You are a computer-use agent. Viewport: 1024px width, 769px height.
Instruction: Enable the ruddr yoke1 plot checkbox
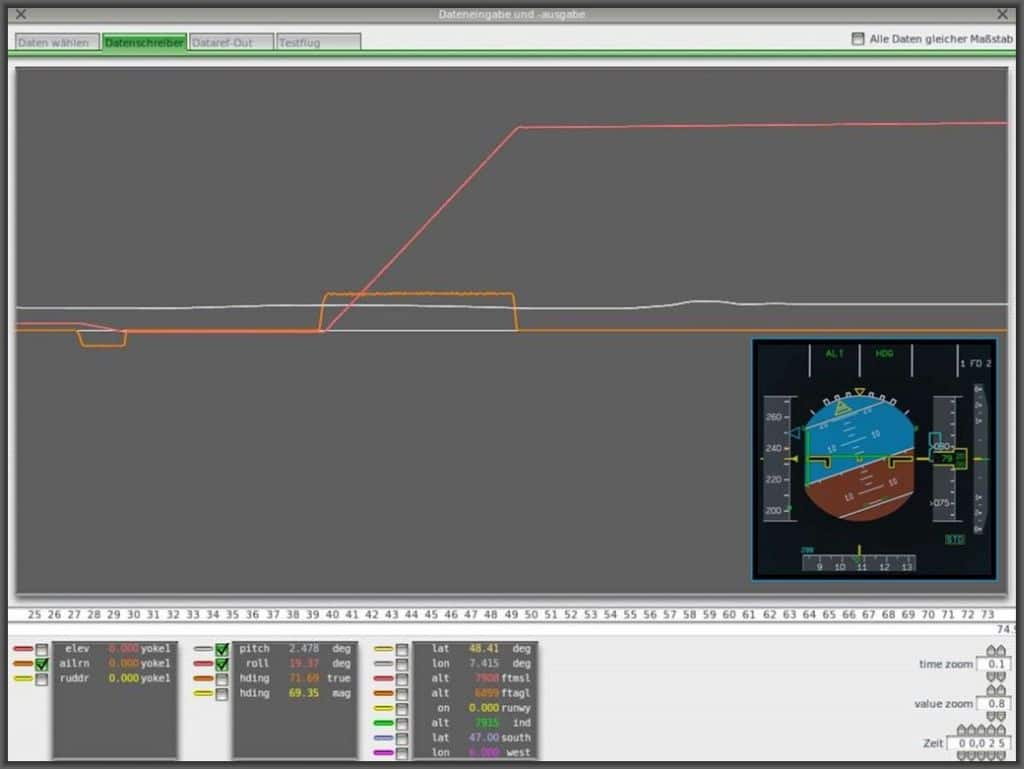point(42,679)
